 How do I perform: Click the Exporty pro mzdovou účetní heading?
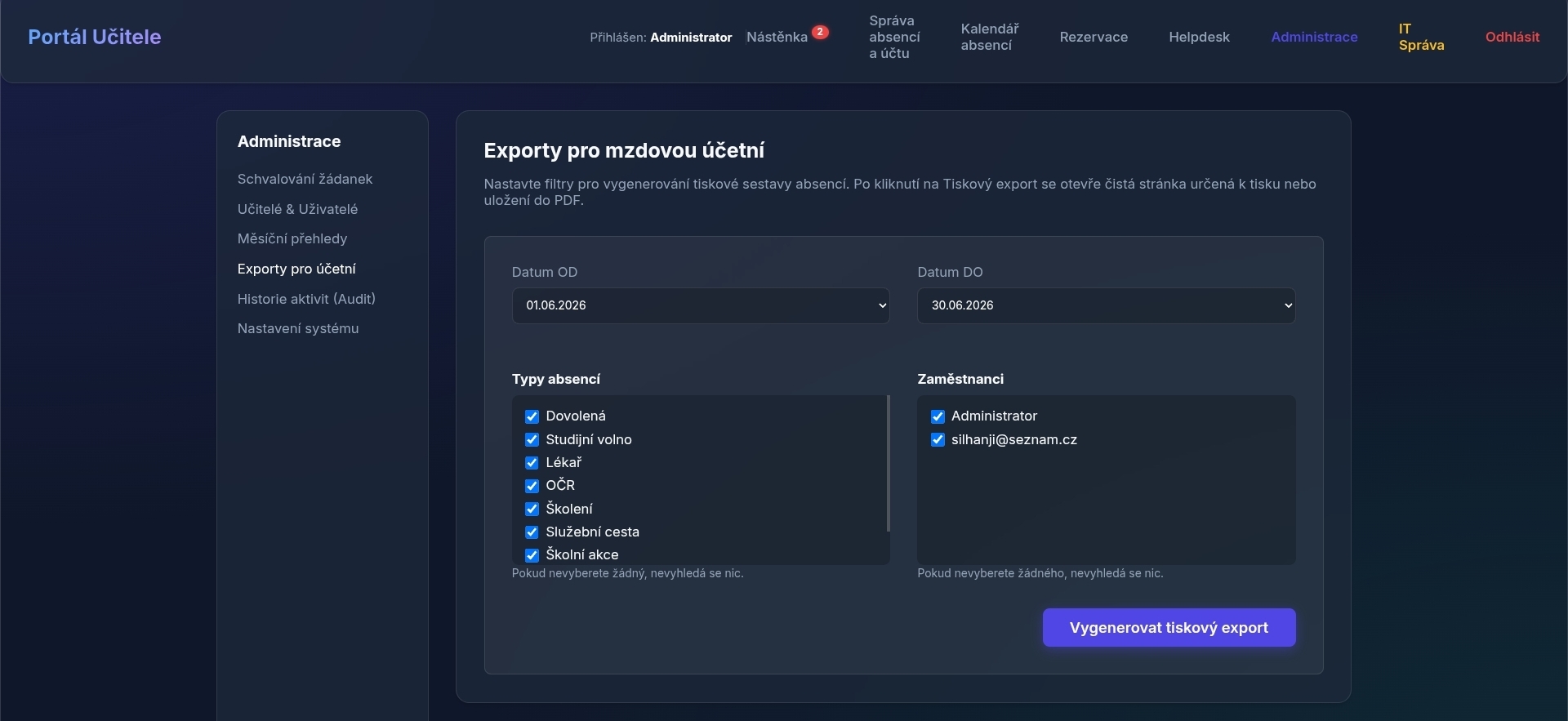pyautogui.click(x=624, y=150)
